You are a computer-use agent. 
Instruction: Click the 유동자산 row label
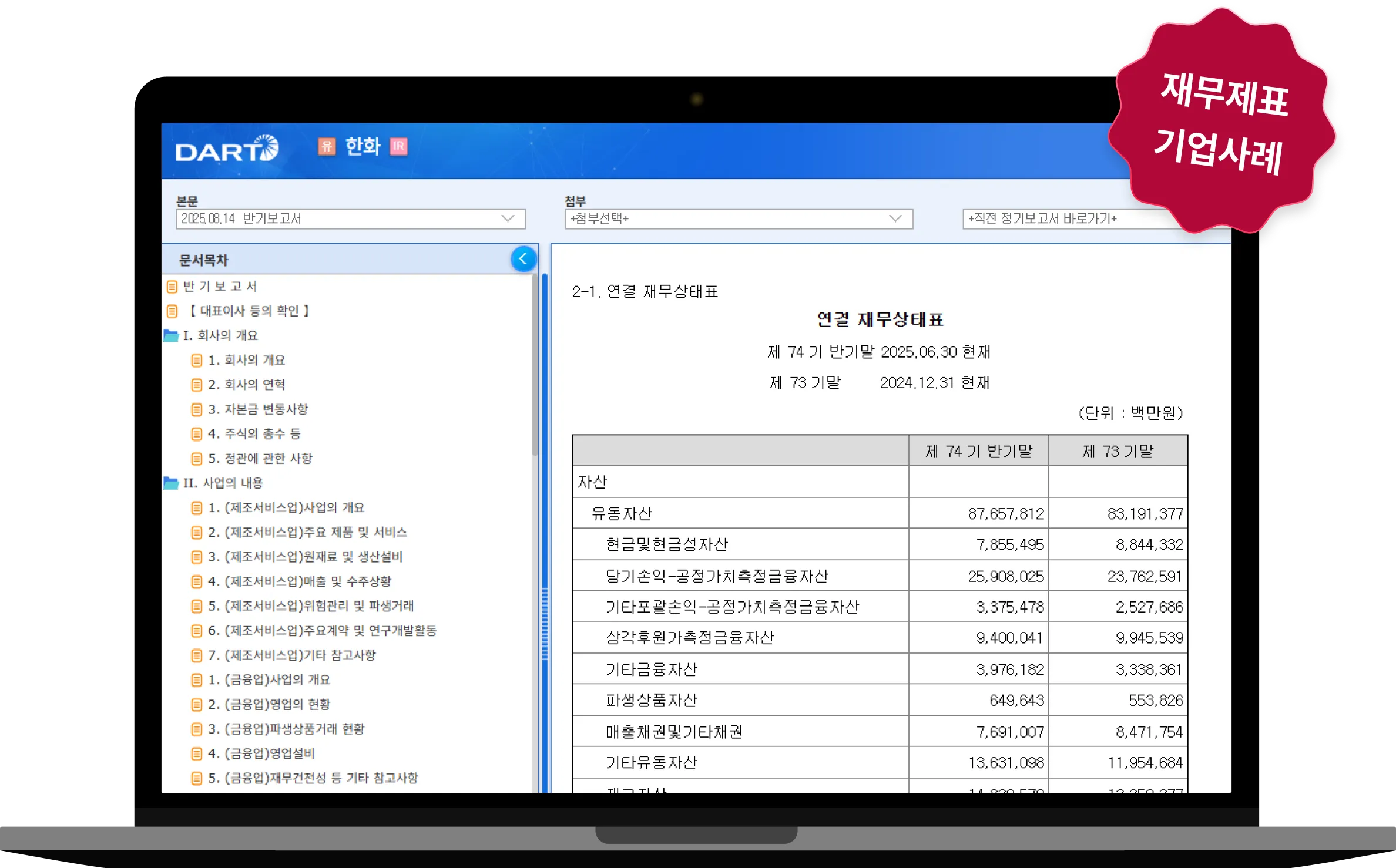pos(622,514)
